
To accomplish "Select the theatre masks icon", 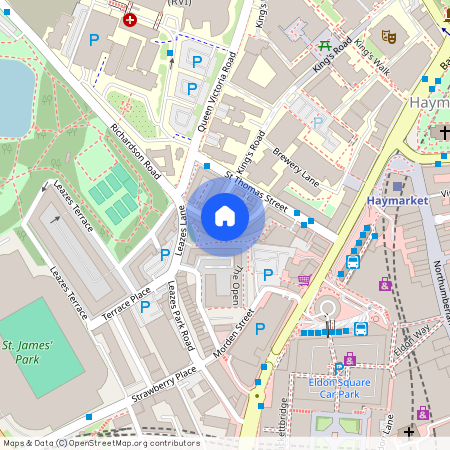I will point(389,36).
